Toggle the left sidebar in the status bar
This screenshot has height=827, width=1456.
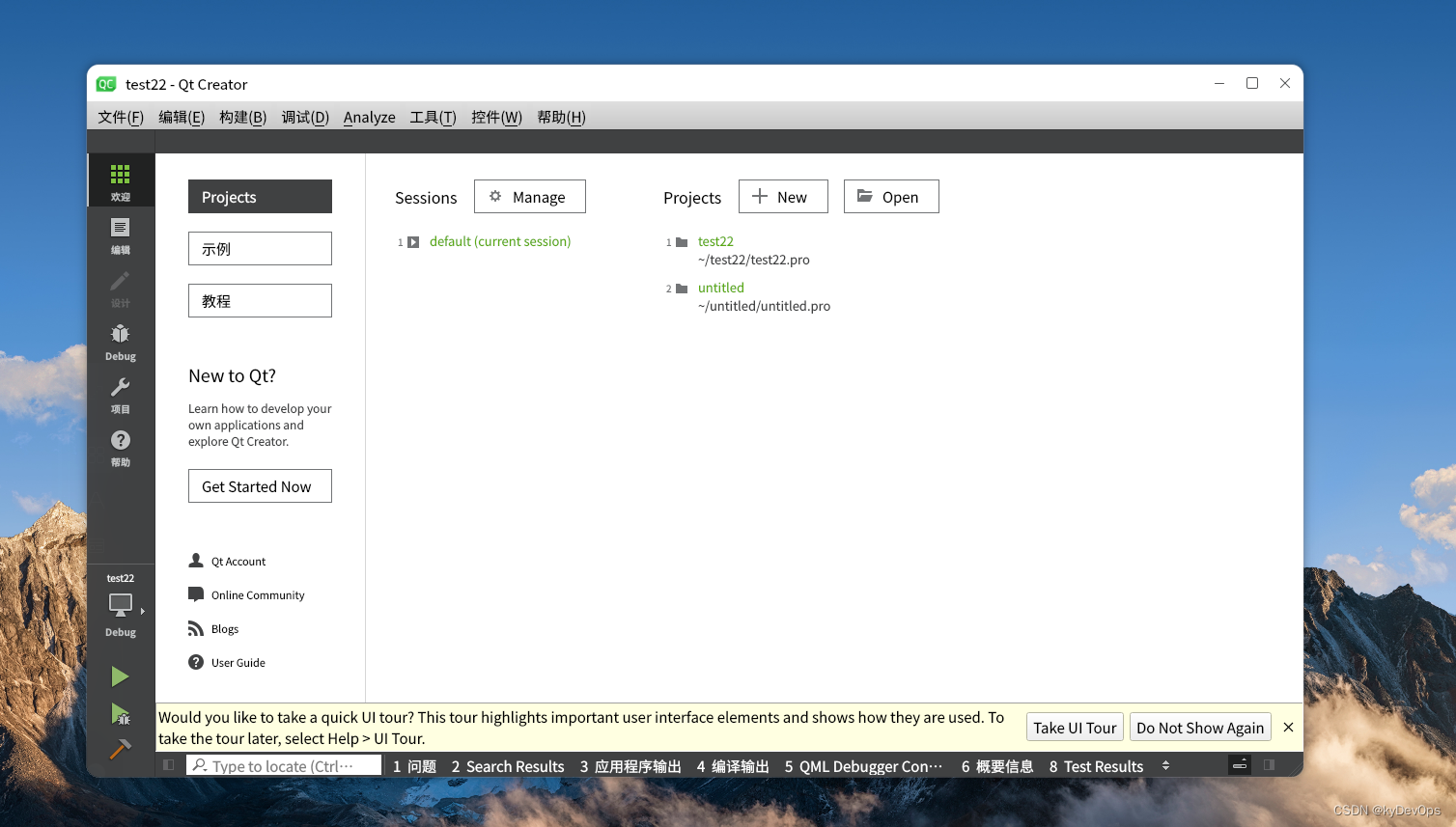pos(169,765)
